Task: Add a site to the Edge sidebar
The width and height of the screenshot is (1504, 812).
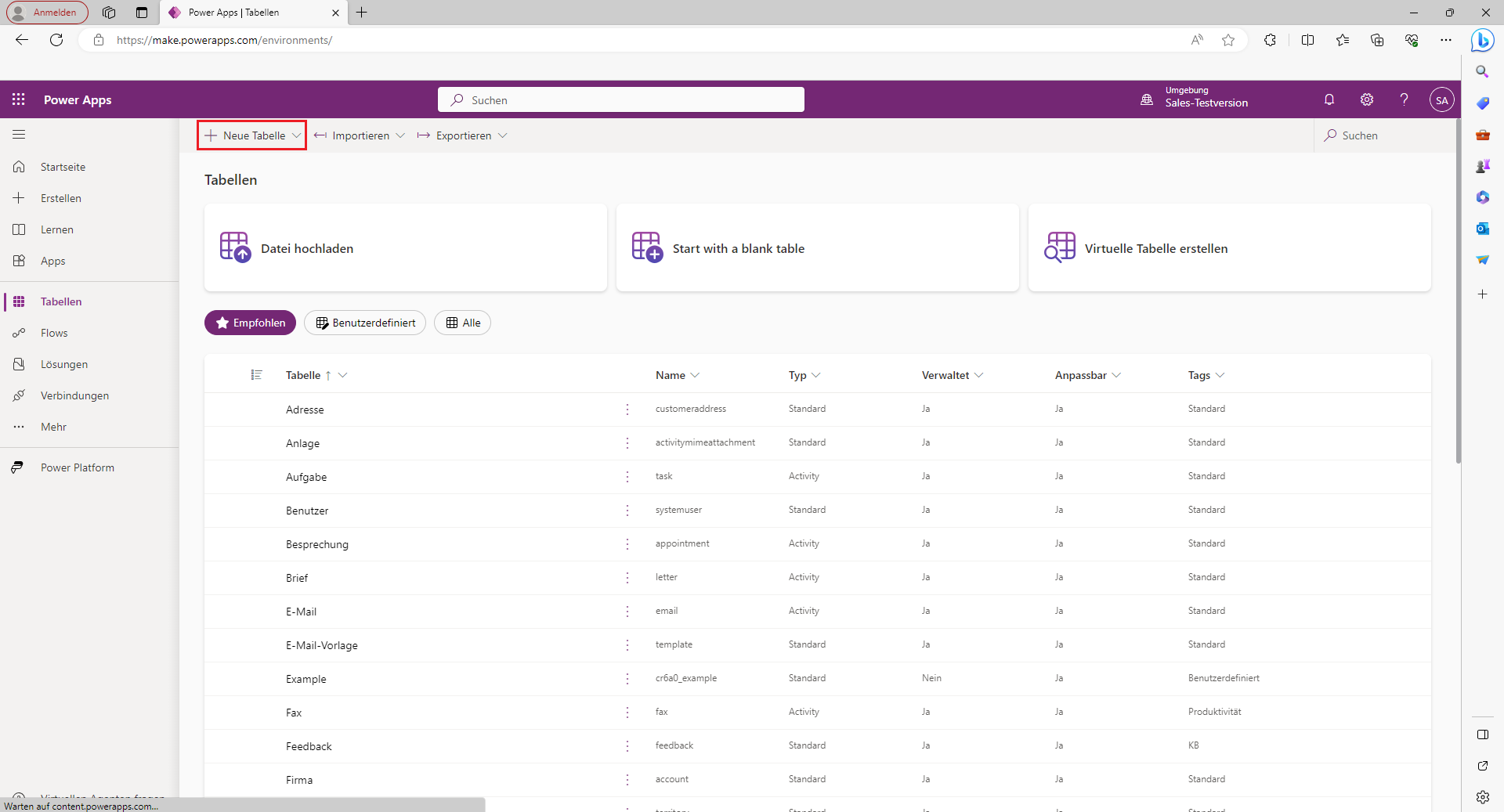Action: 1482,294
